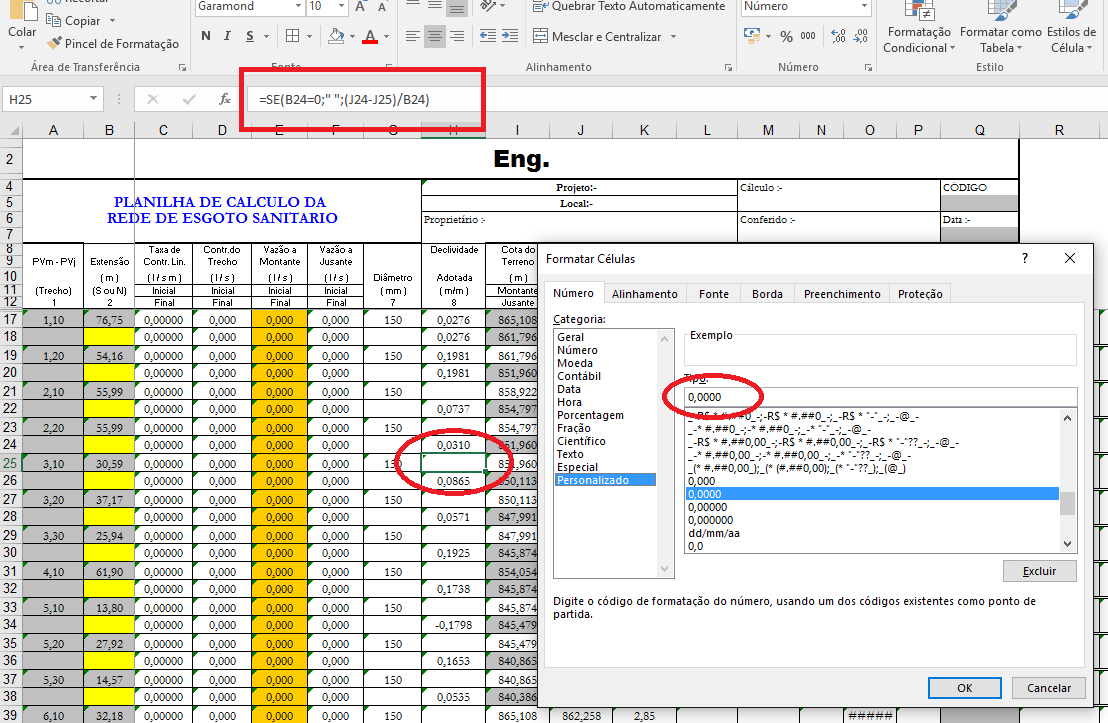1108x723 pixels.
Task: Select the 0,00000 format code
Action: tap(708, 507)
